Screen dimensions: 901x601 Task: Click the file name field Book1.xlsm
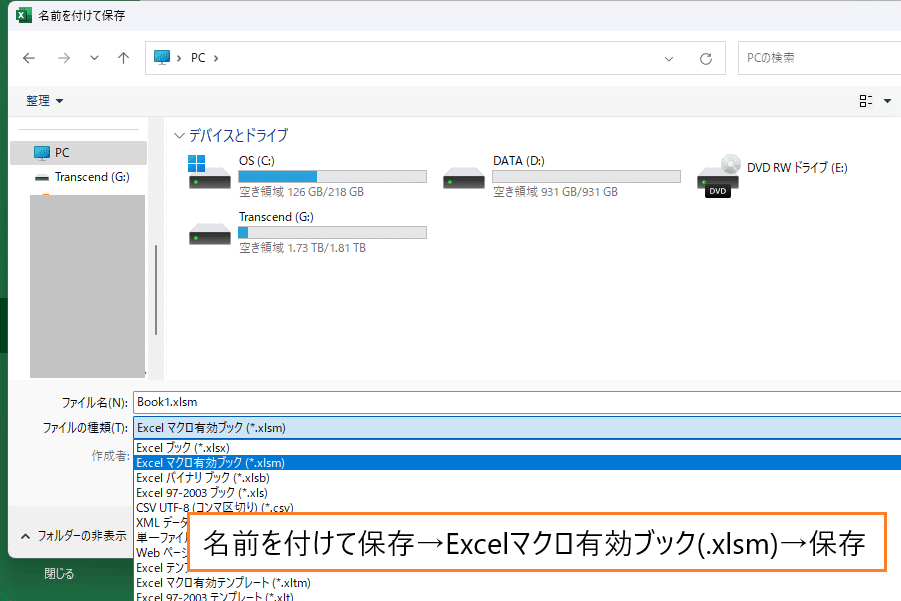pyautogui.click(x=517, y=402)
